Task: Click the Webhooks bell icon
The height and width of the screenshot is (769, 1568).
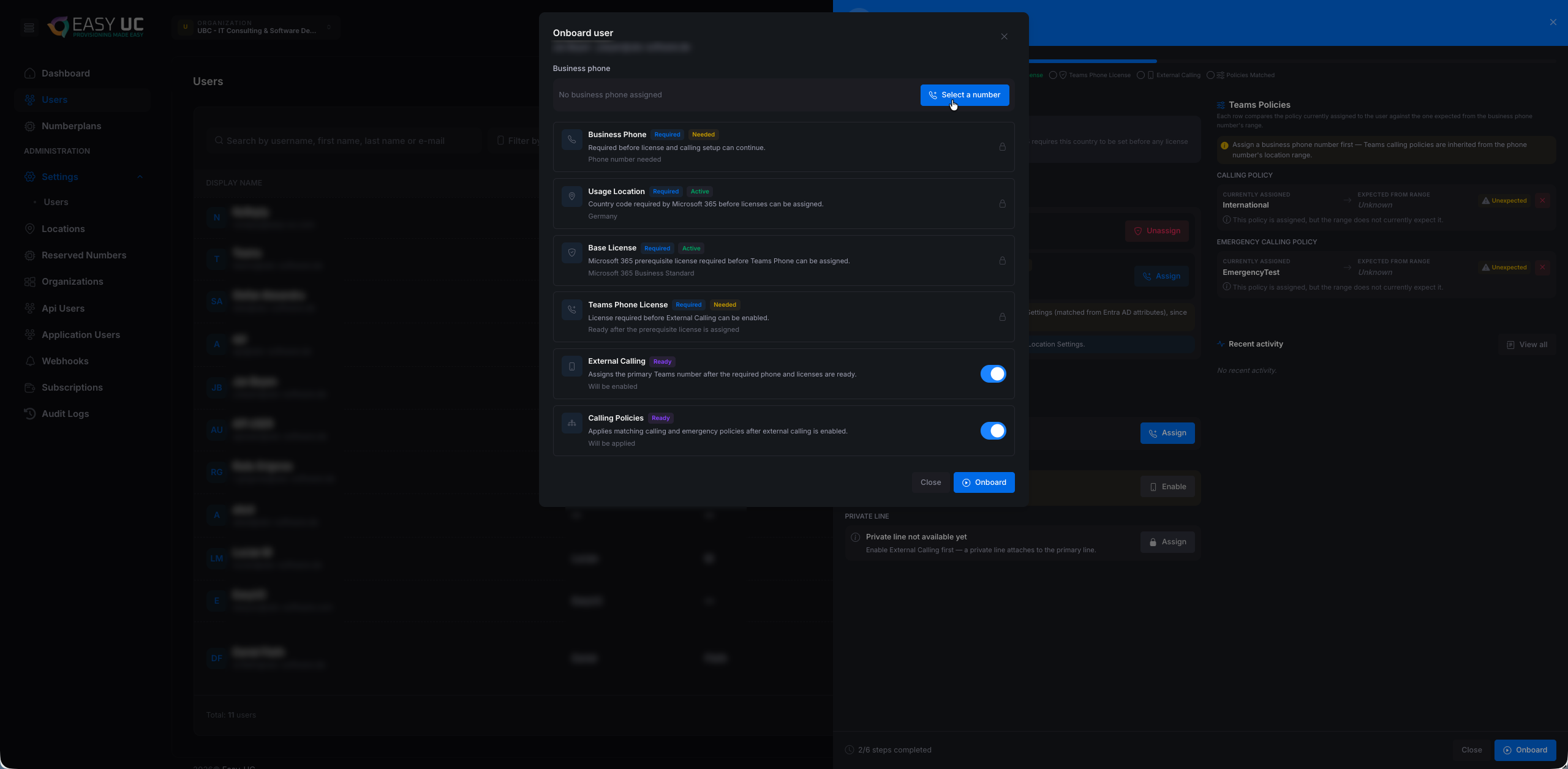Action: point(29,361)
